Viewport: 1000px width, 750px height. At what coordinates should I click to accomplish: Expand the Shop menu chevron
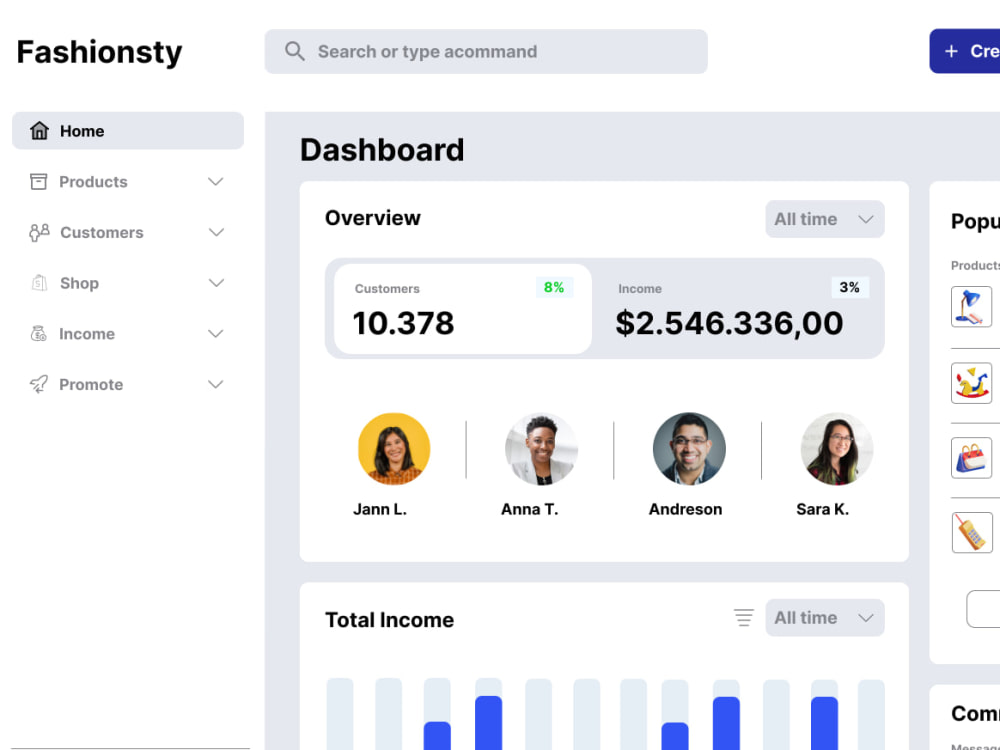[x=216, y=283]
